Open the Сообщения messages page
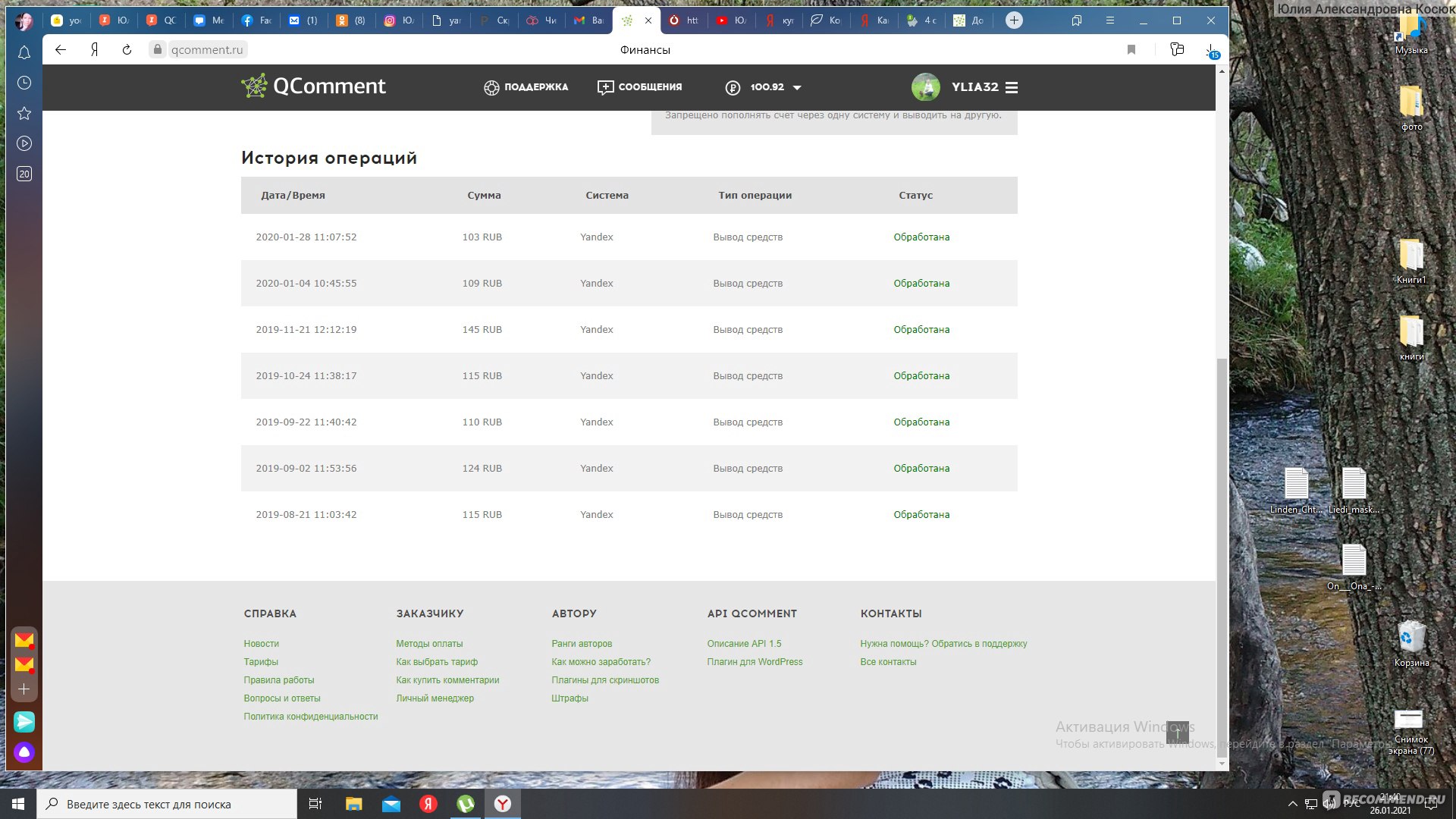 tap(639, 87)
